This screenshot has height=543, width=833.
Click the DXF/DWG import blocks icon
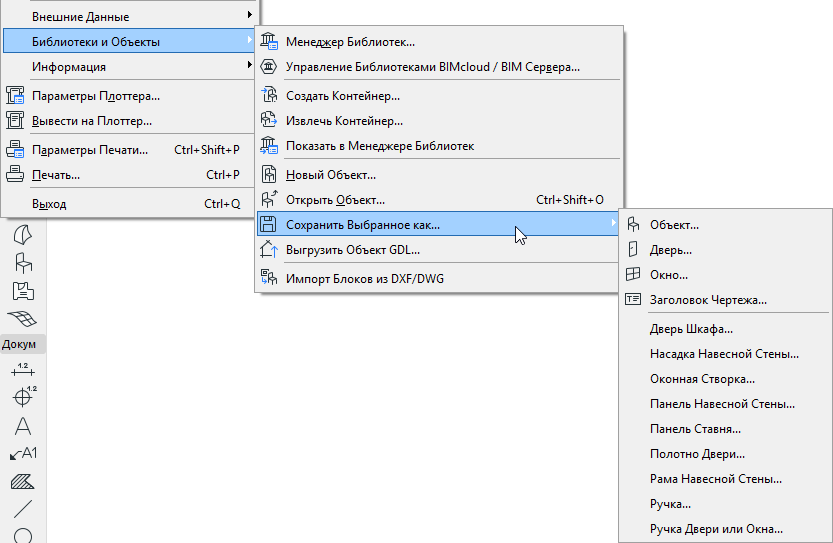(x=269, y=278)
